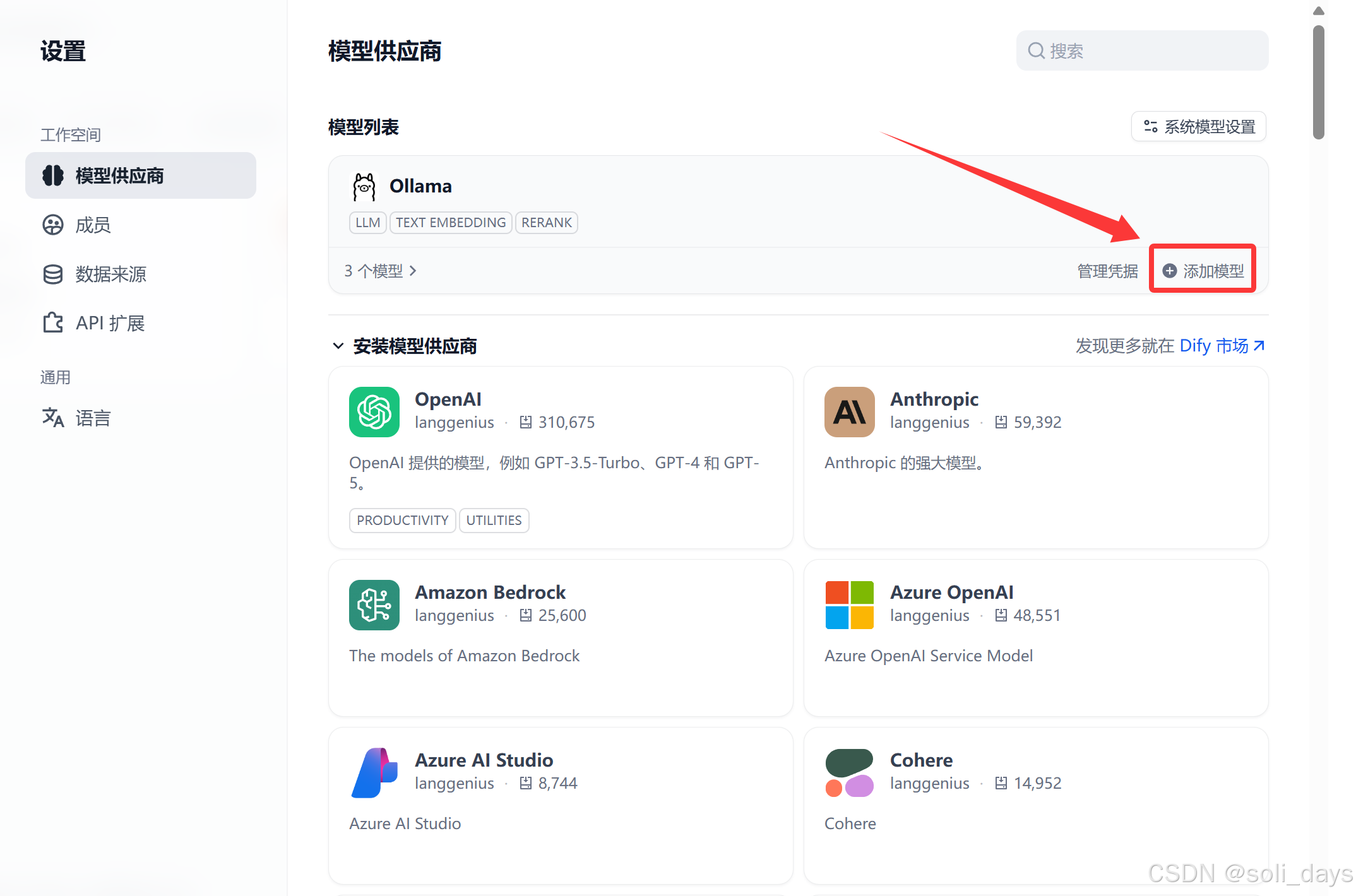The width and height of the screenshot is (1356, 896).
Task: Click the vertical scrollbar thumb
Action: pos(1318,82)
